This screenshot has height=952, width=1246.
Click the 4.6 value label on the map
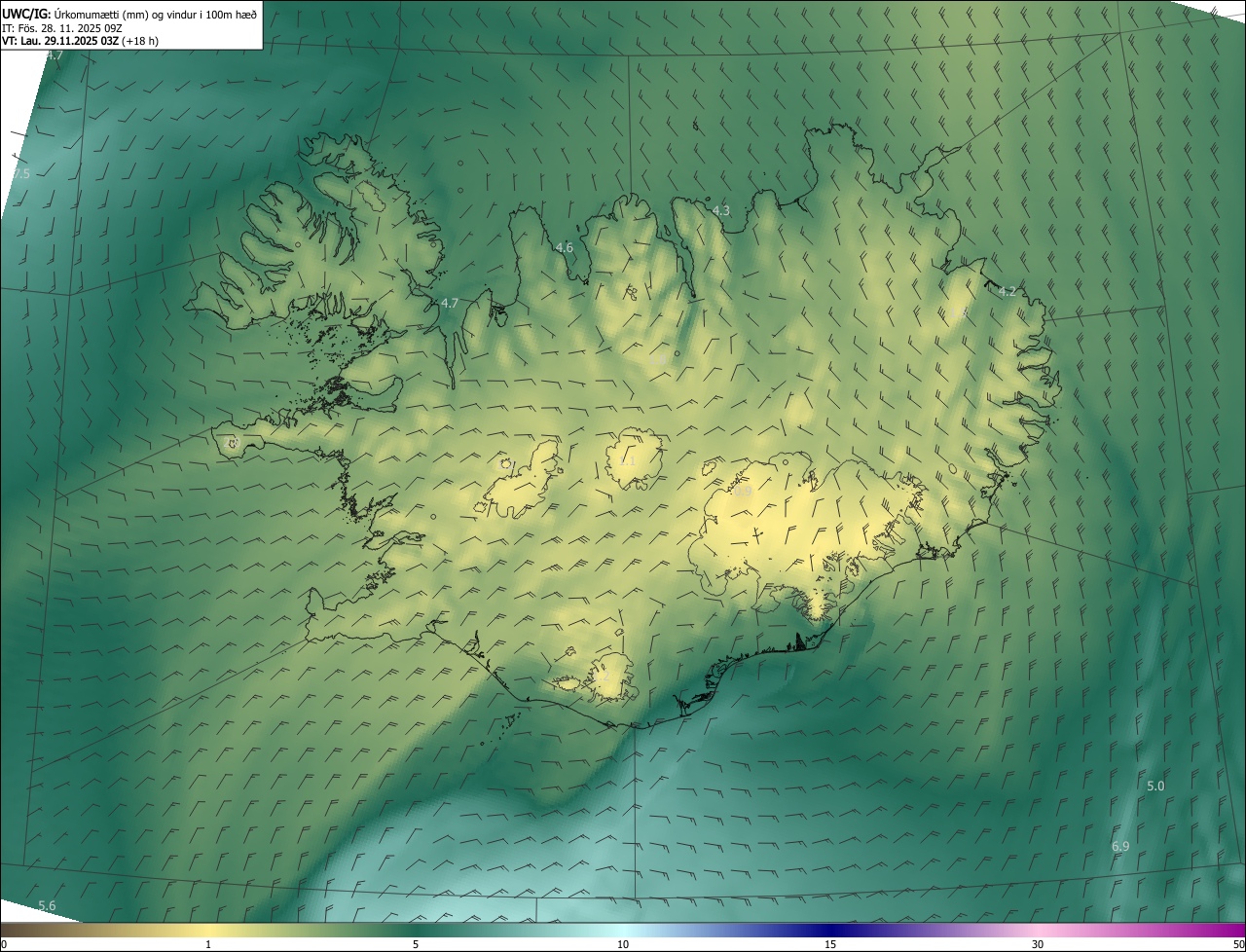click(565, 247)
